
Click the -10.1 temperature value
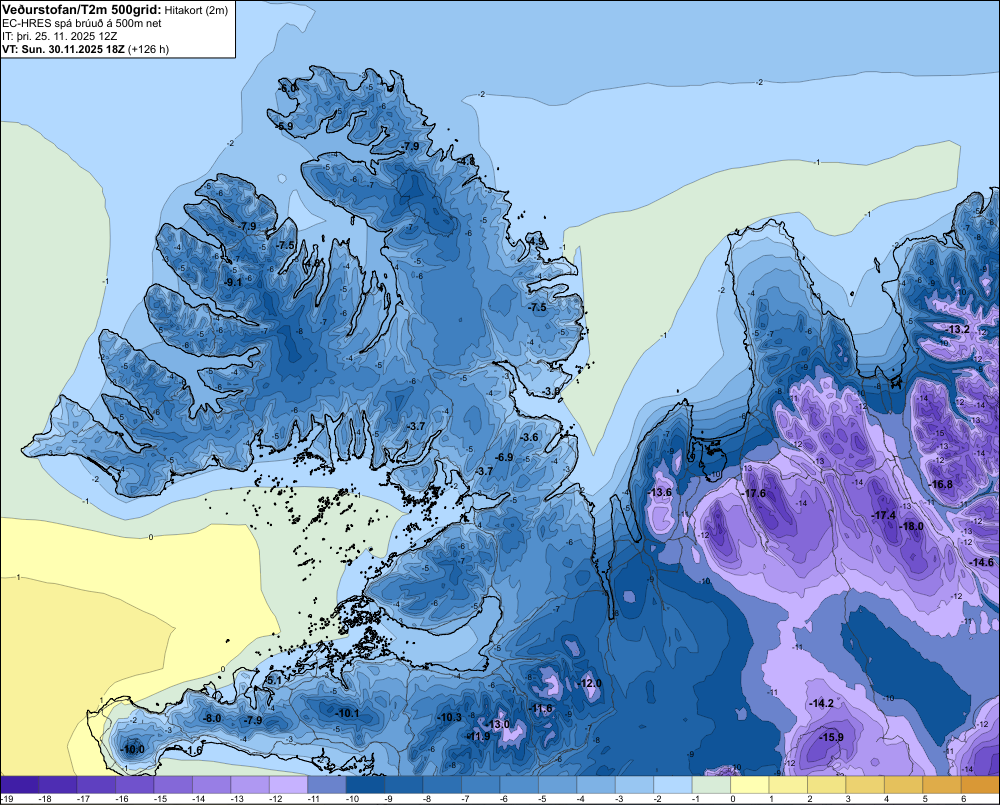click(348, 714)
